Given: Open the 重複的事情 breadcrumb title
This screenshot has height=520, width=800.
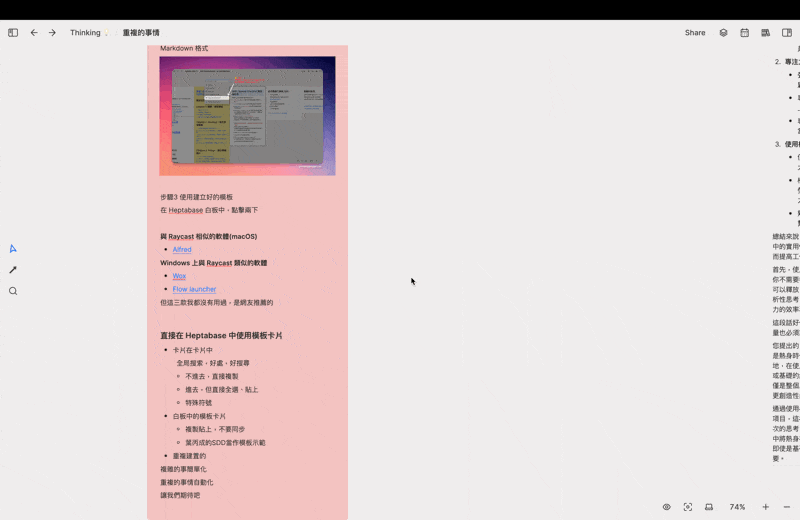Looking at the screenshot, I should tap(141, 33).
